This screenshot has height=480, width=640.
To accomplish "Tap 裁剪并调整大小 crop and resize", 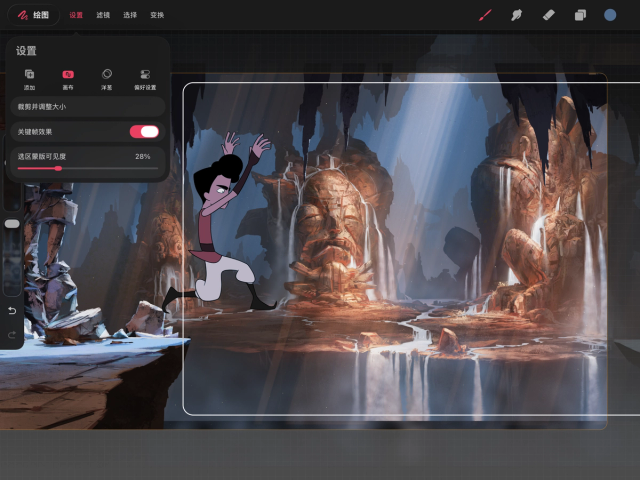I will point(87,107).
